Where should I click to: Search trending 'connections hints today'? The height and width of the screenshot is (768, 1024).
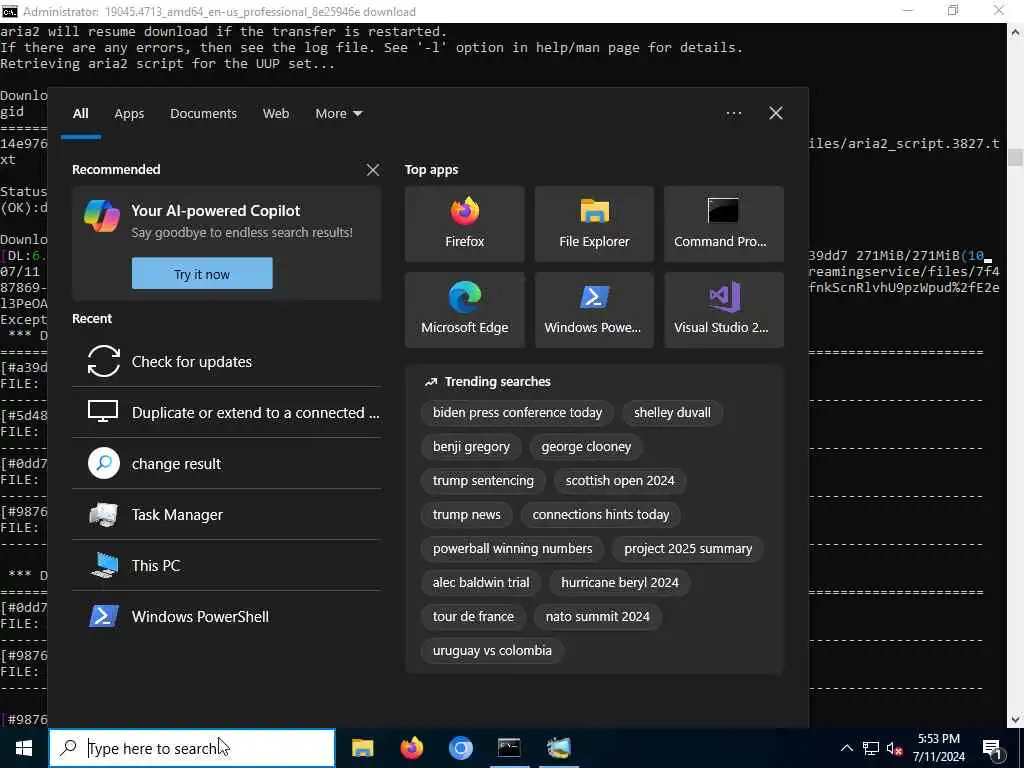(x=601, y=515)
